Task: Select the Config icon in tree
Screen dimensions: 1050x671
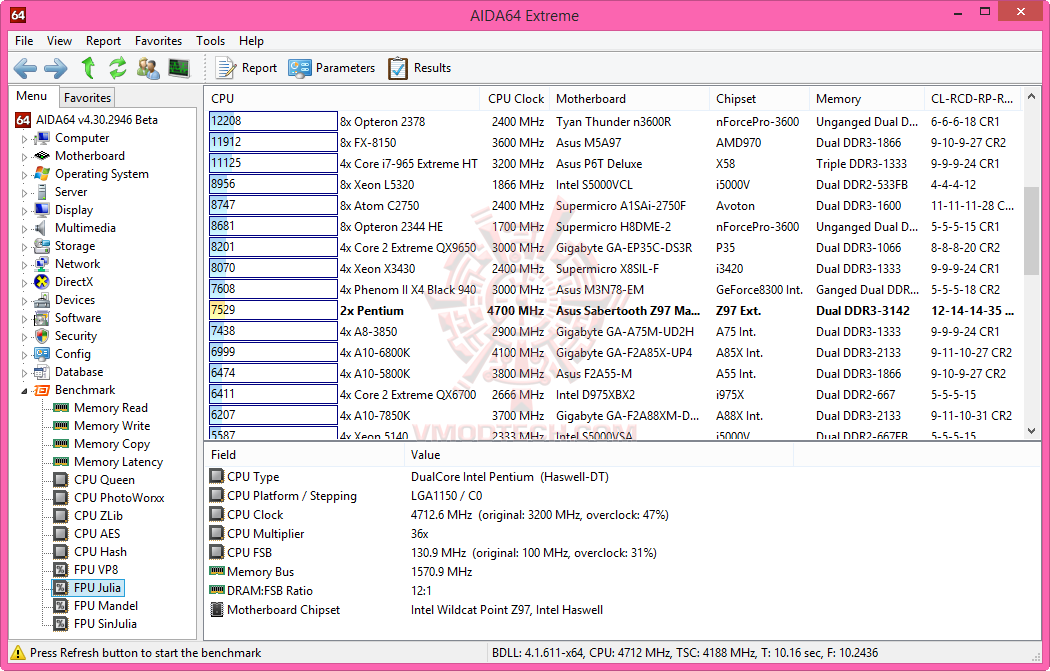Action: coord(42,354)
